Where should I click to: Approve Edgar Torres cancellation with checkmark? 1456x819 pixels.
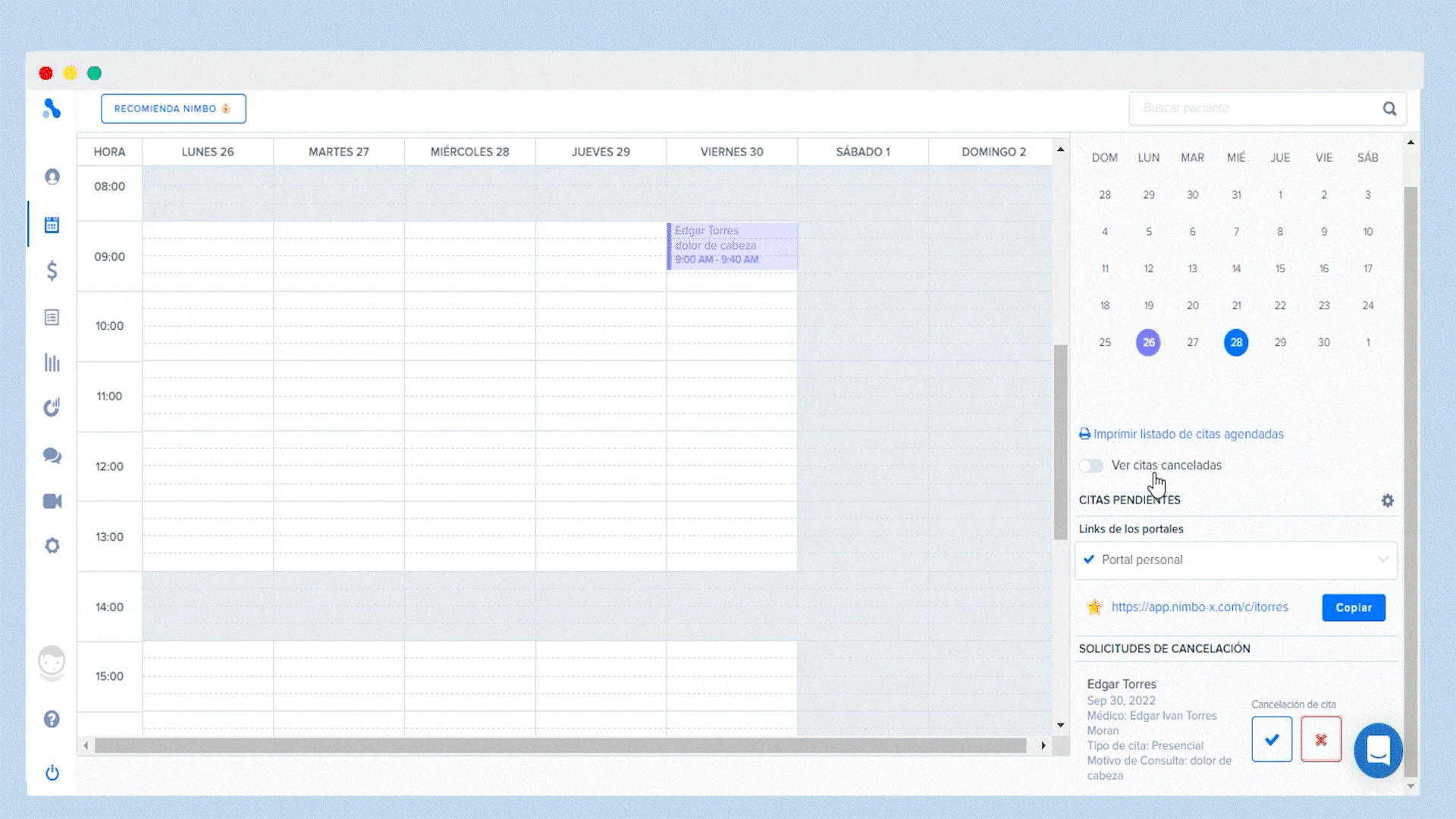tap(1272, 739)
